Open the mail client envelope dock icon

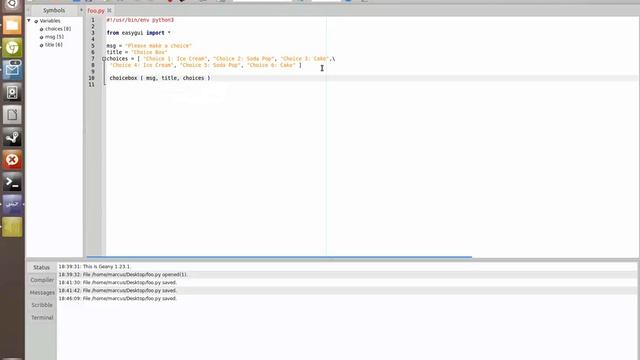(12, 70)
